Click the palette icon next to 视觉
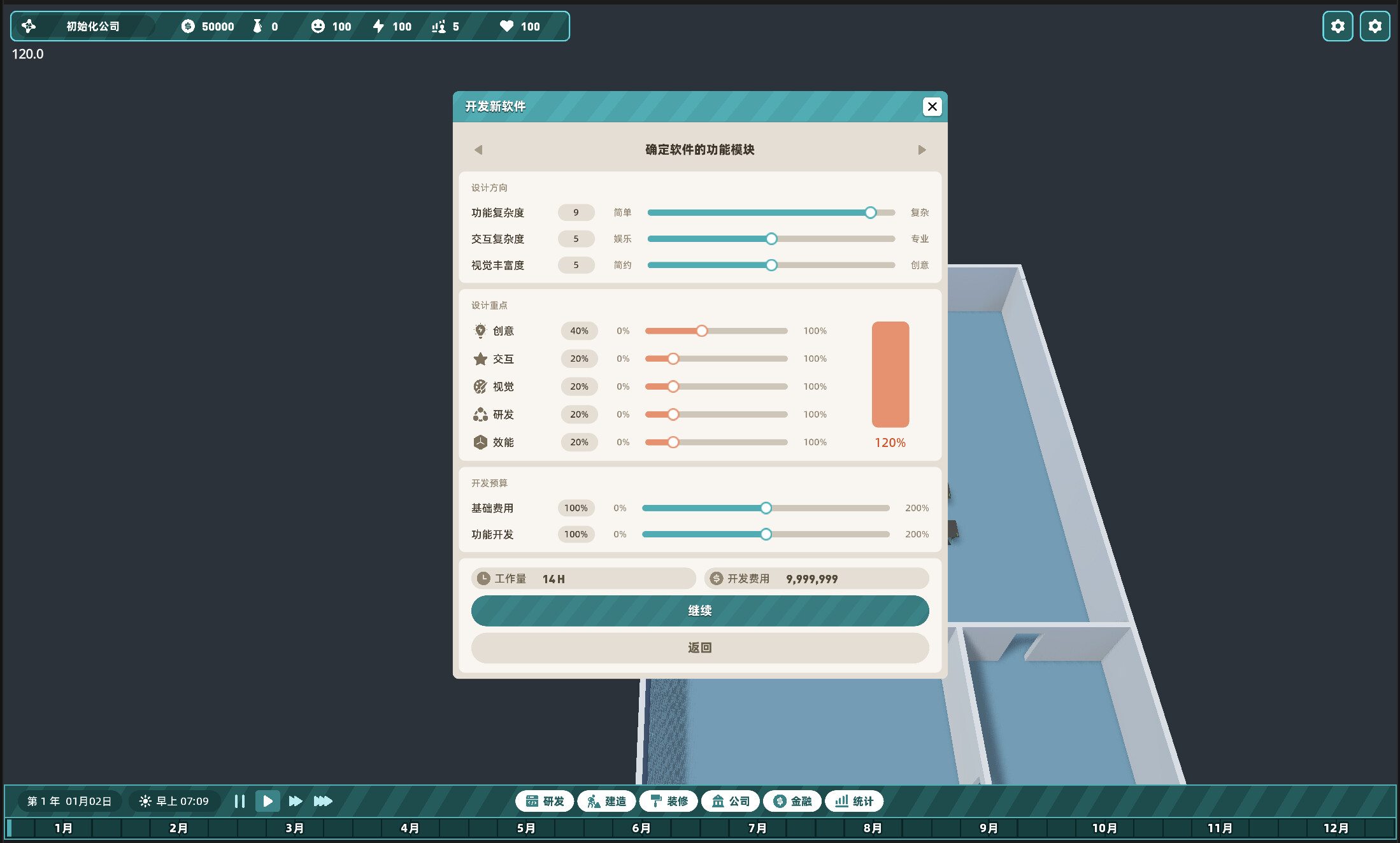This screenshot has width=1400, height=843. pyautogui.click(x=480, y=386)
